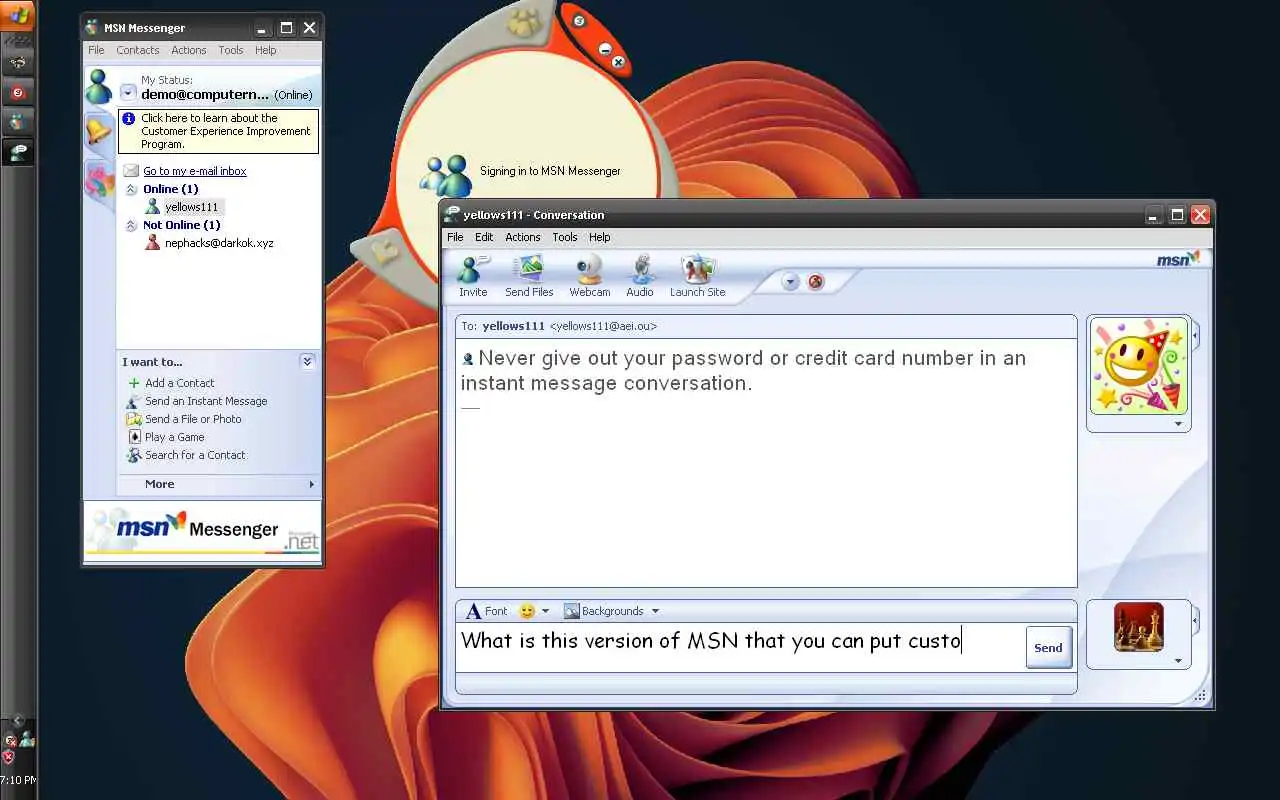Click the red shield tray icon
Viewport: 1280px width, 800px height.
pyautogui.click(x=8, y=758)
